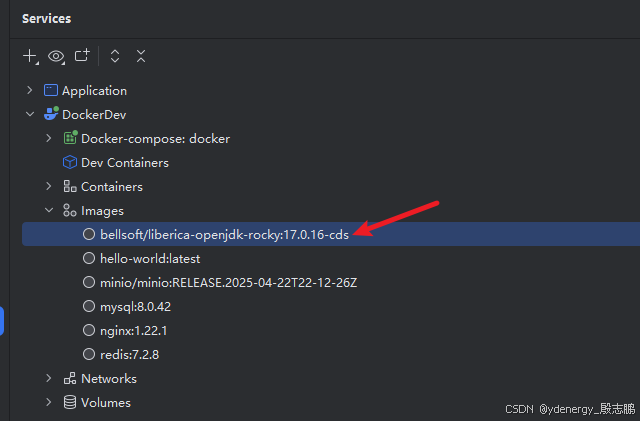Image resolution: width=640 pixels, height=421 pixels.
Task: Click the Dev Containers cube icon
Action: tap(70, 162)
